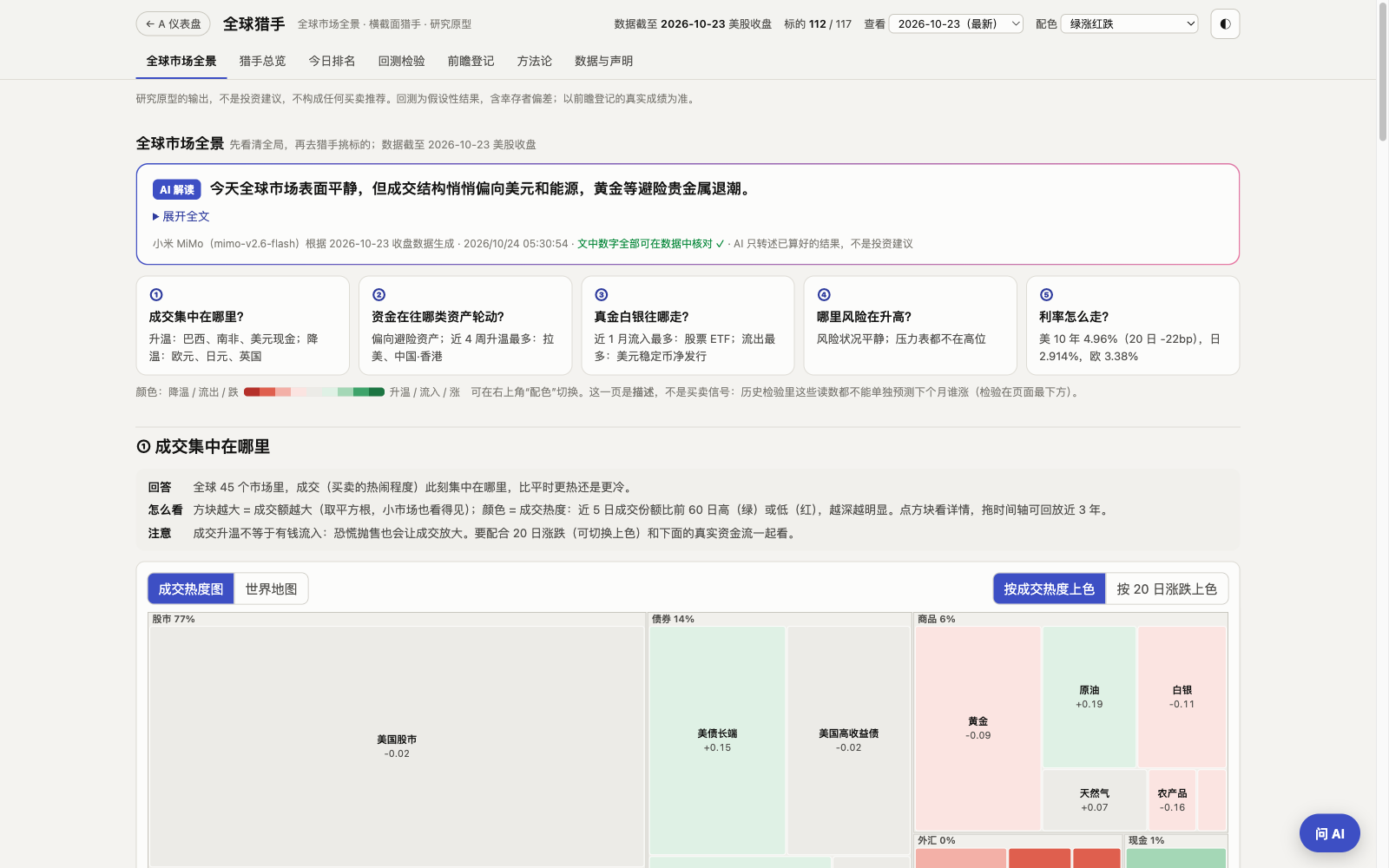The height and width of the screenshot is (868, 1389).
Task: Open the 成交集中在哪里? summary card
Action: click(x=243, y=325)
